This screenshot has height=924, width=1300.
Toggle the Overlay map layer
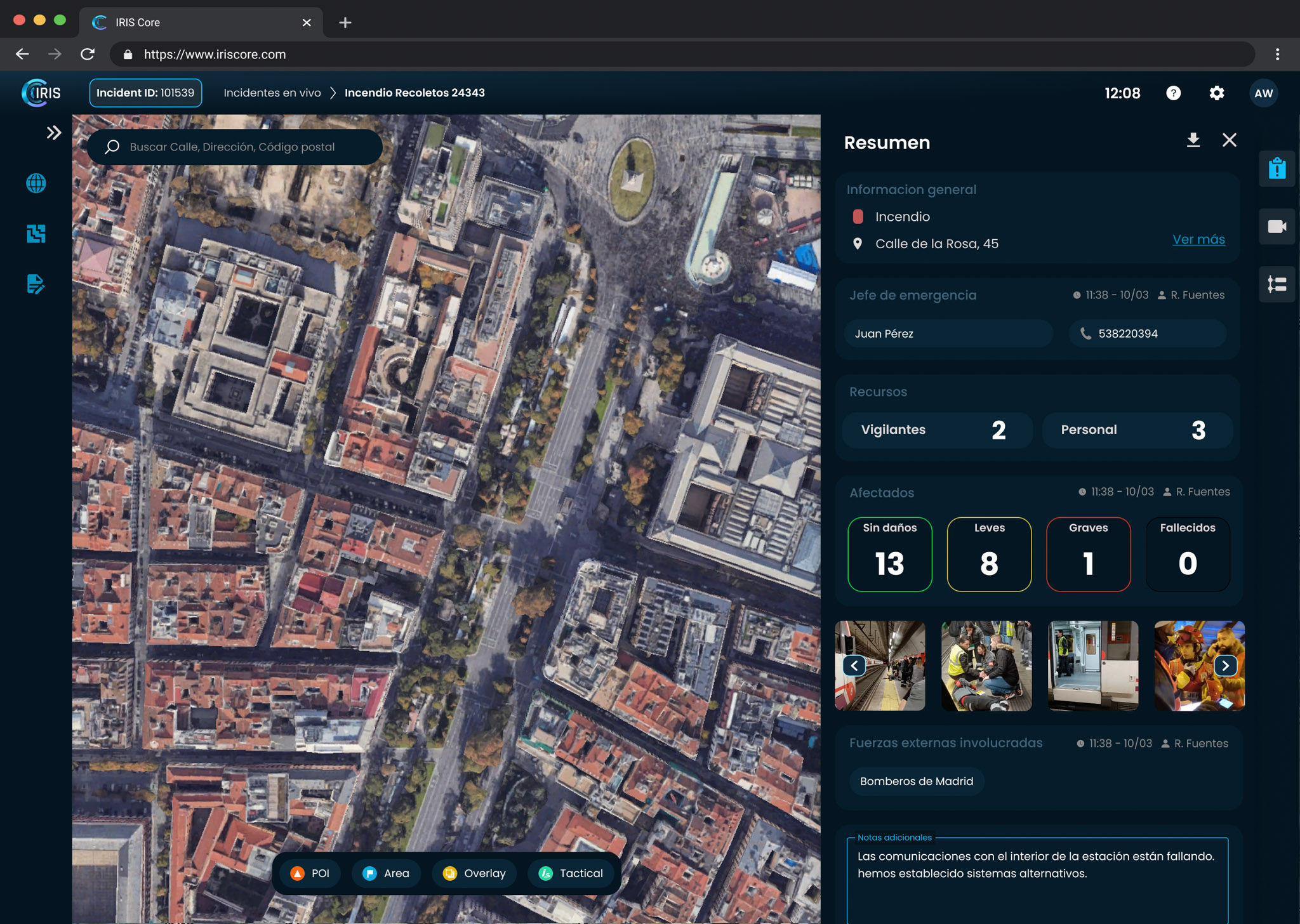tap(474, 873)
